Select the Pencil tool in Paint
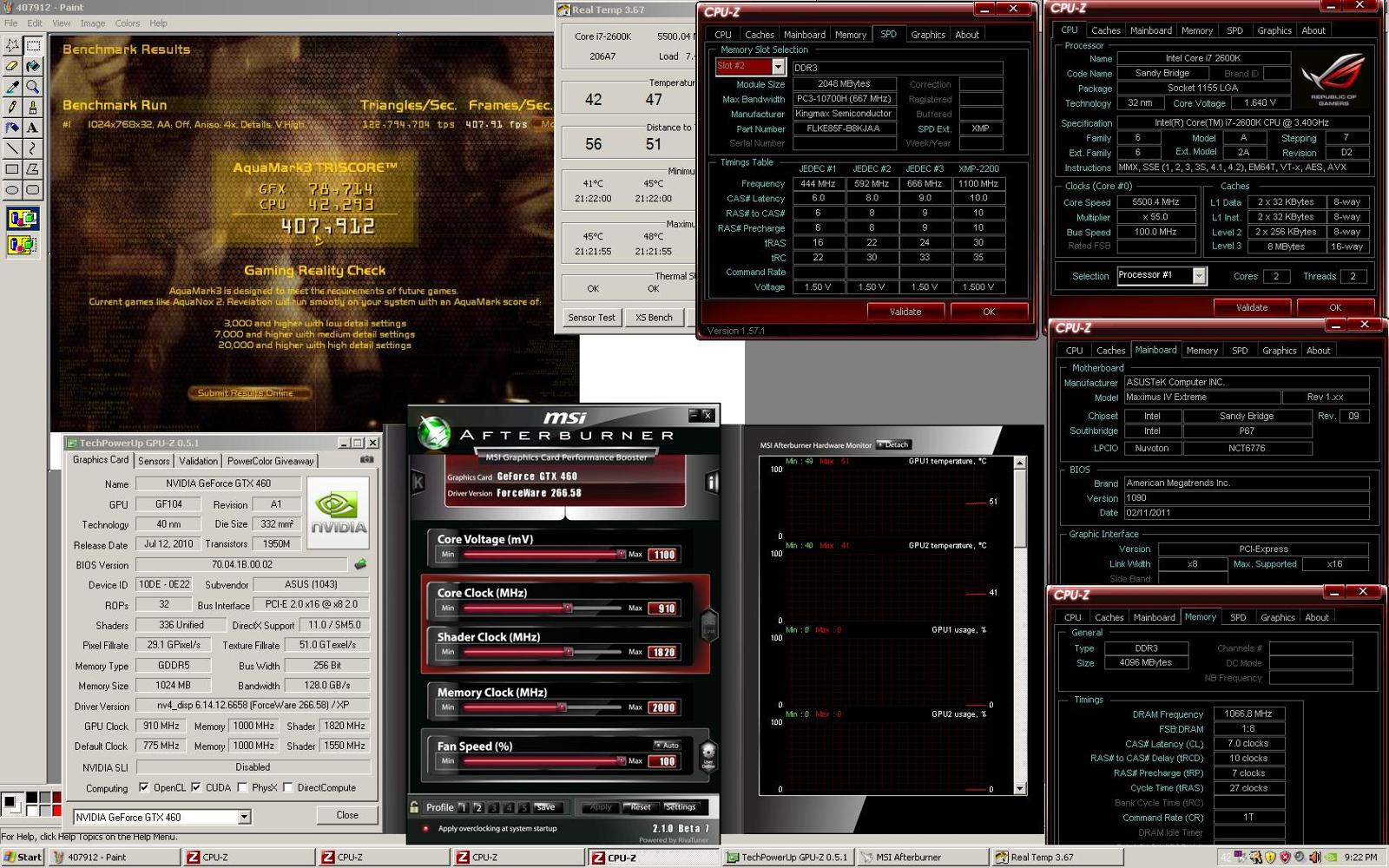This screenshot has height=868, width=1389. pos(12,108)
